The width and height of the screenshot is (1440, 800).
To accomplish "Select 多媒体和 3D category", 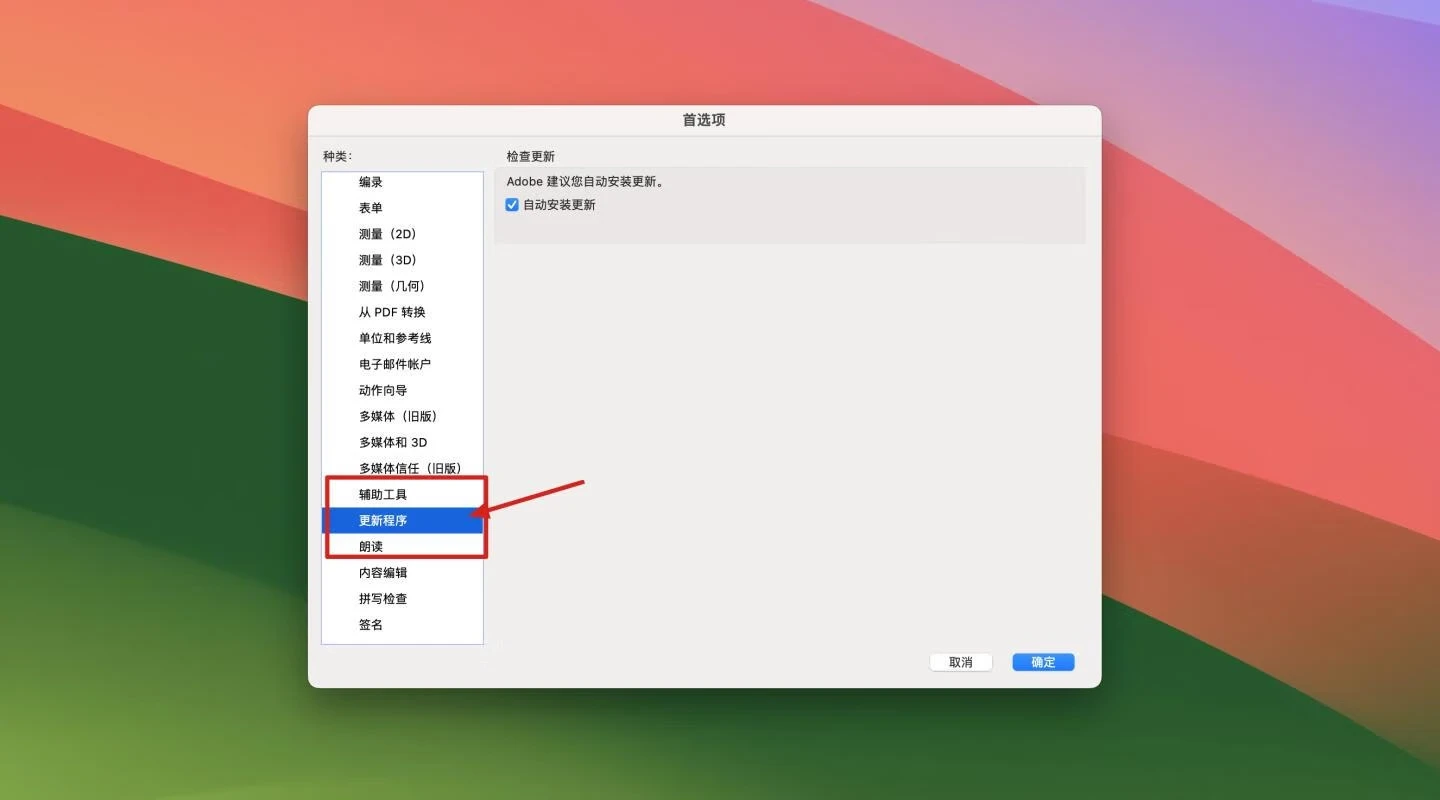I will 393,442.
